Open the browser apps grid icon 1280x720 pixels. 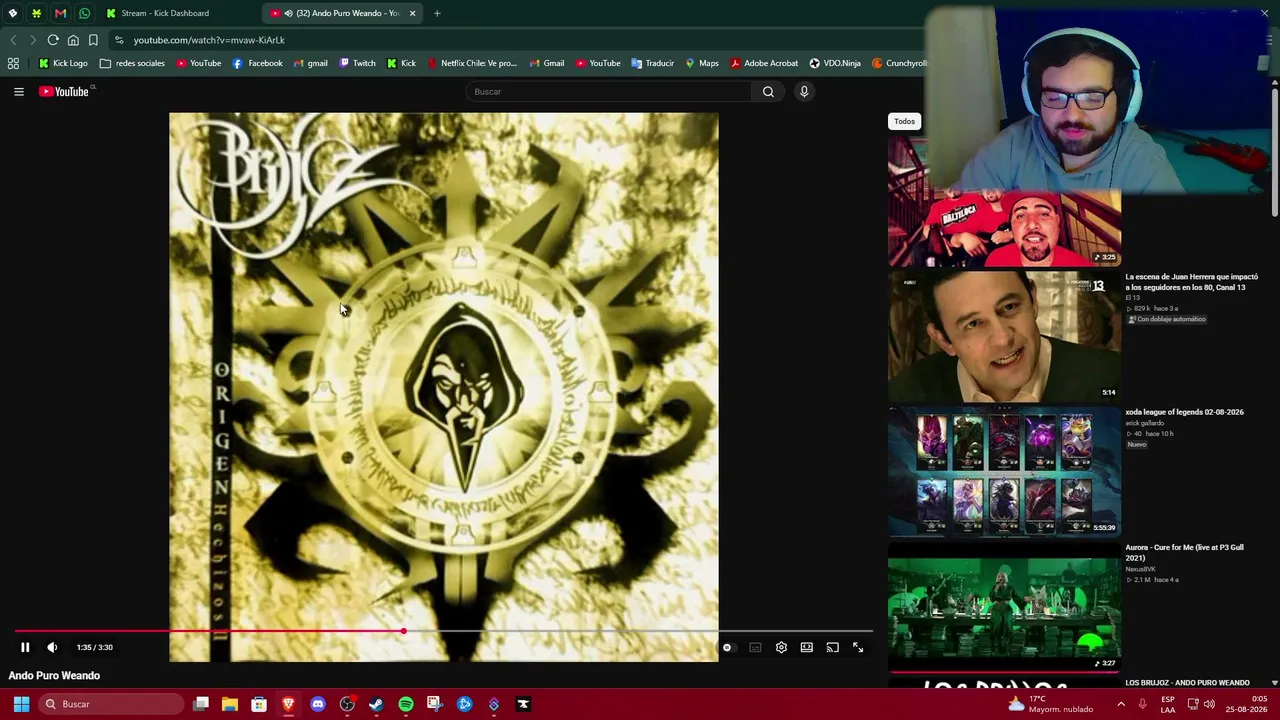coord(13,63)
